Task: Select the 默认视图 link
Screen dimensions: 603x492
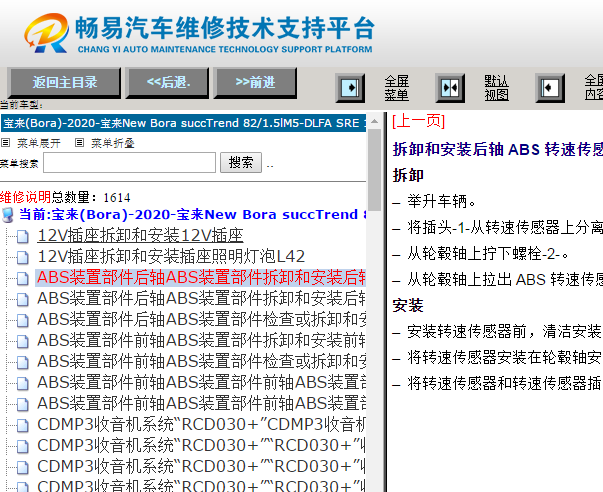Action: (x=496, y=88)
